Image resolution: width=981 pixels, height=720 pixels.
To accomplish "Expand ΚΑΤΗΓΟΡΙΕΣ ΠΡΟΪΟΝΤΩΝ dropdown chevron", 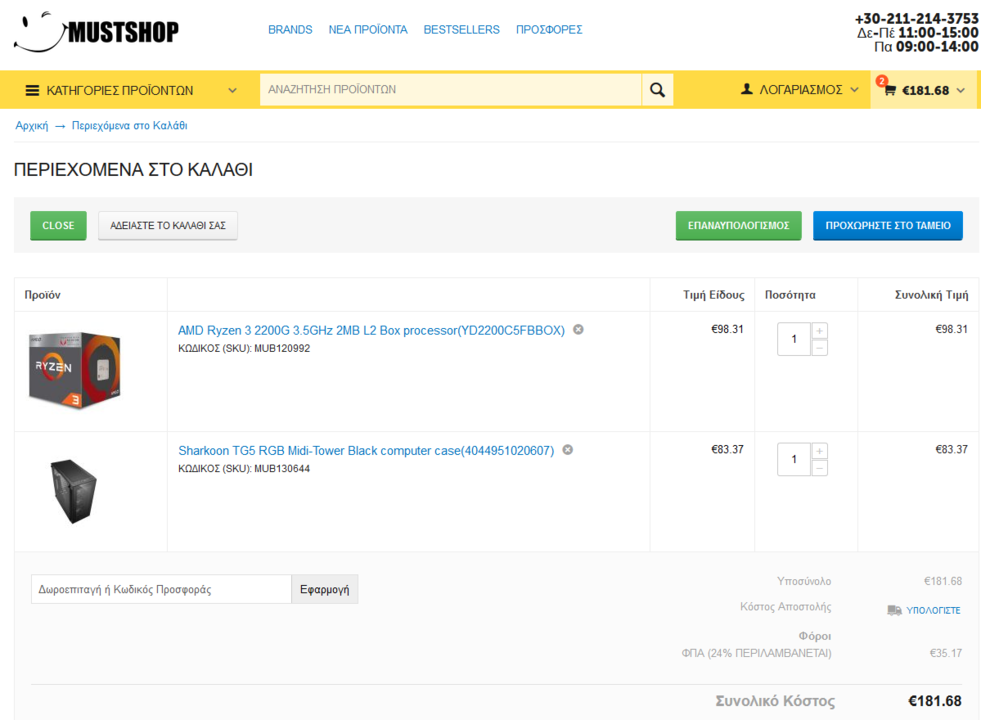I will coord(233,91).
